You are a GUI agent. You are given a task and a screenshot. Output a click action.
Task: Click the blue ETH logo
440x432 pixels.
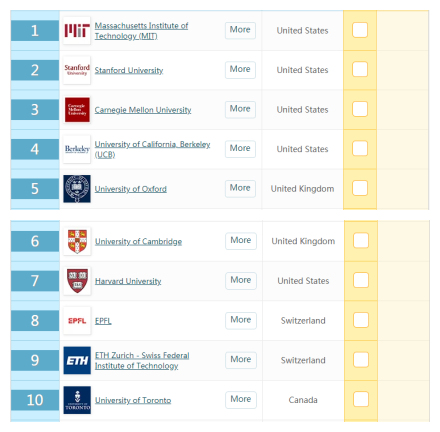77,360
